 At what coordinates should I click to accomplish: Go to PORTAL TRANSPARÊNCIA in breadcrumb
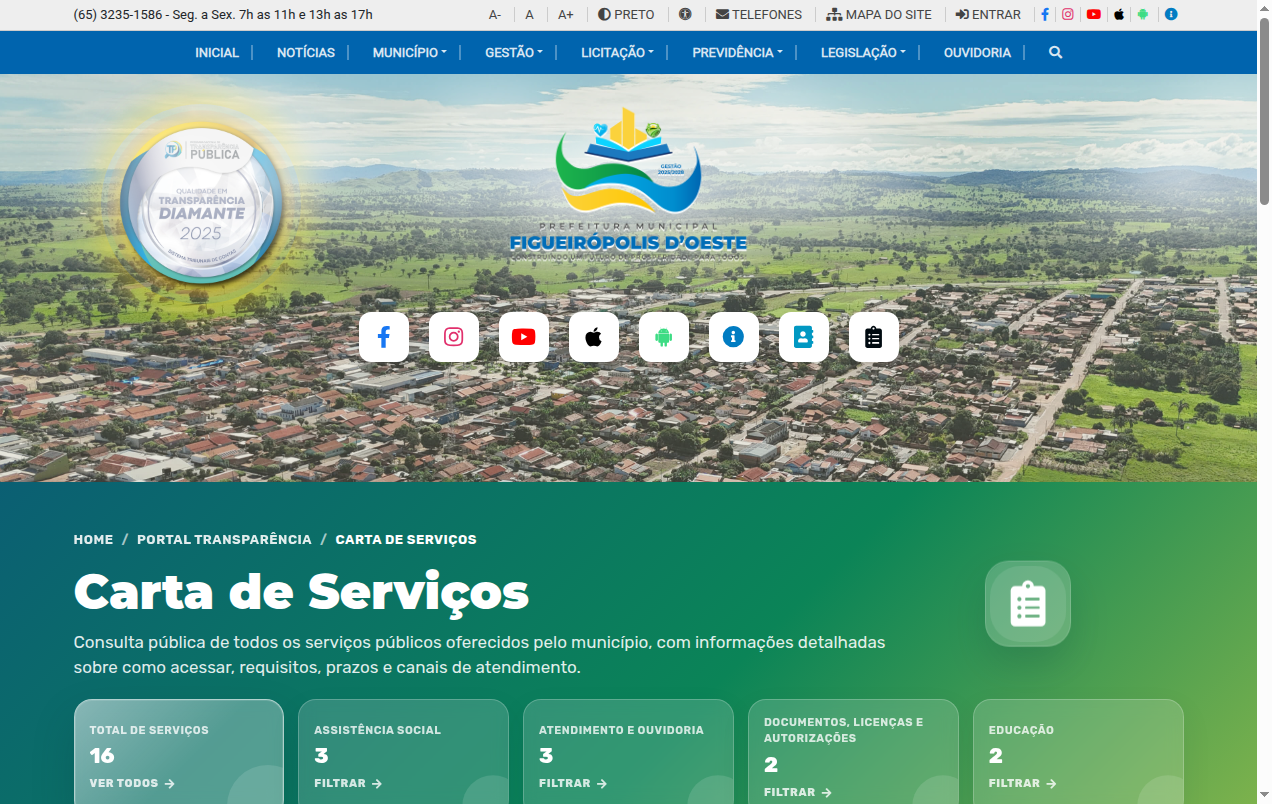click(224, 540)
